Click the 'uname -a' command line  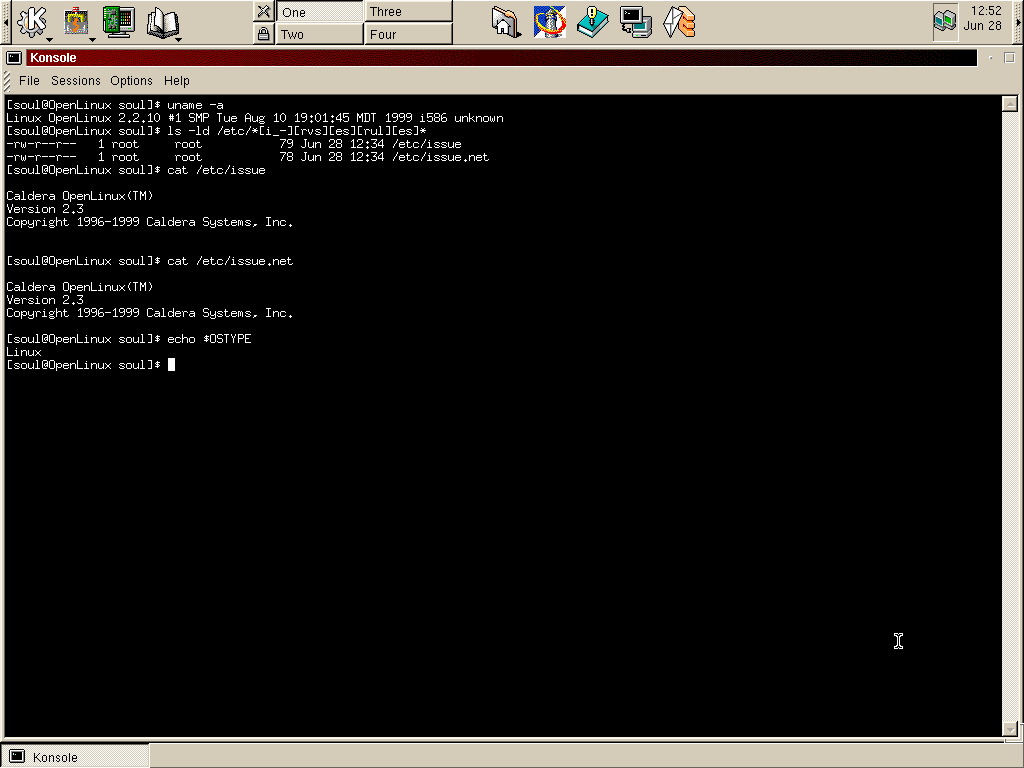pyautogui.click(x=115, y=104)
